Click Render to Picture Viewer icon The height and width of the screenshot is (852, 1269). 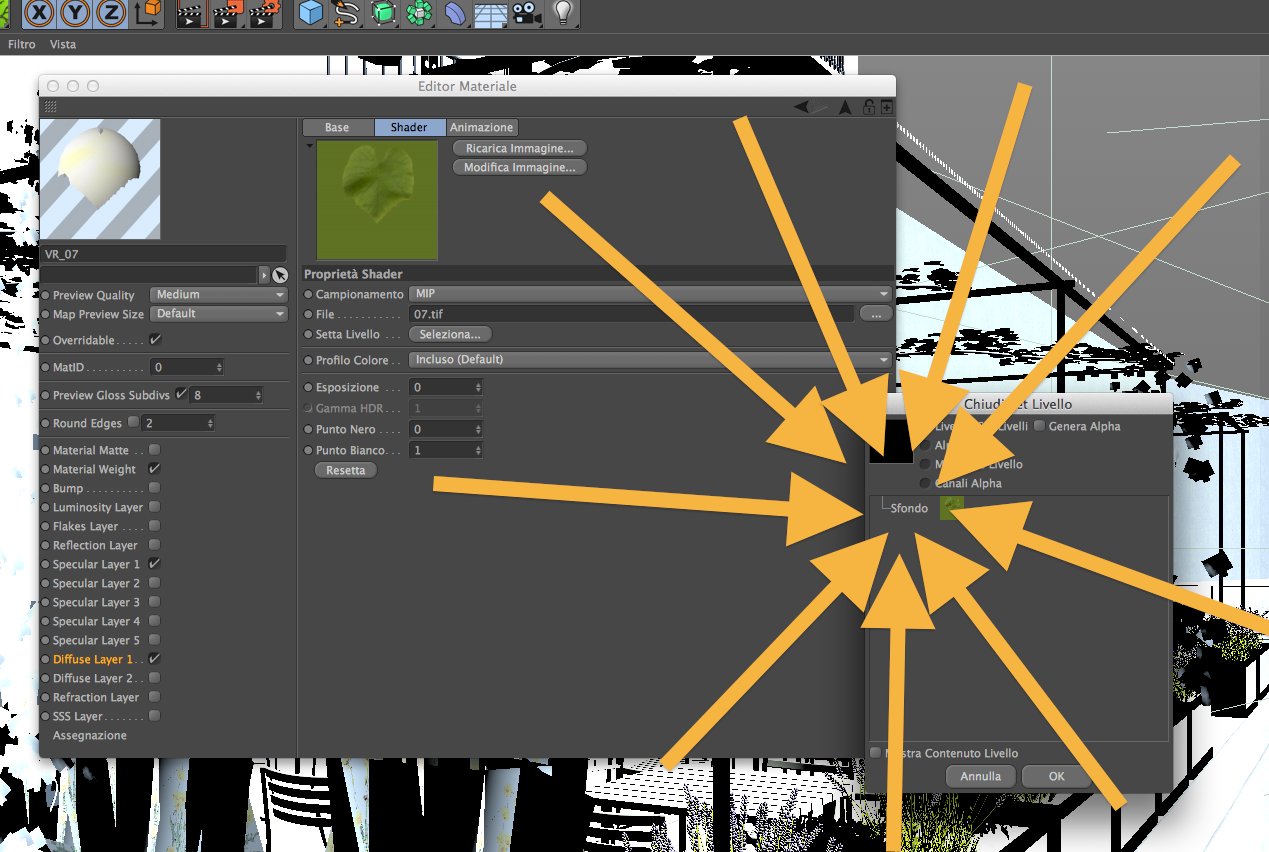tap(227, 13)
